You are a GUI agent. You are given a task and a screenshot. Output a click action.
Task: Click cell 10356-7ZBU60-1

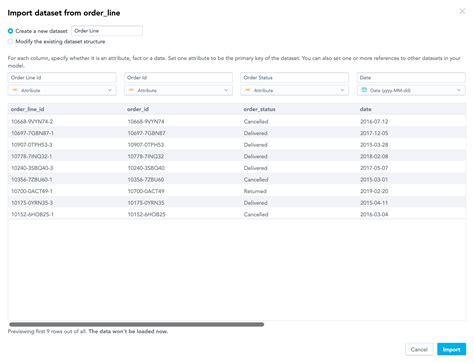(x=32, y=180)
